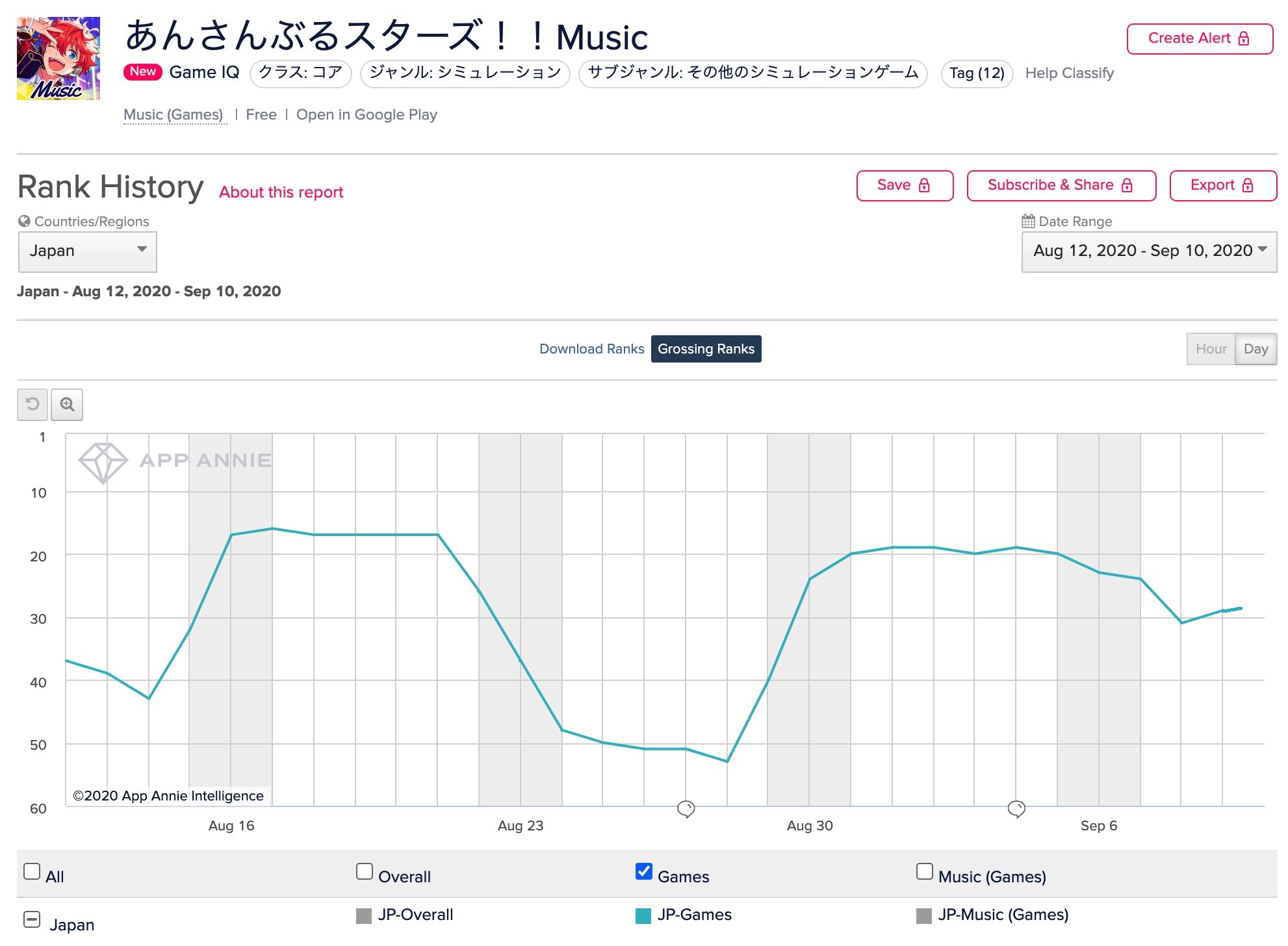
Task: Click the event bubble marker near Aug 27
Action: pos(686,809)
